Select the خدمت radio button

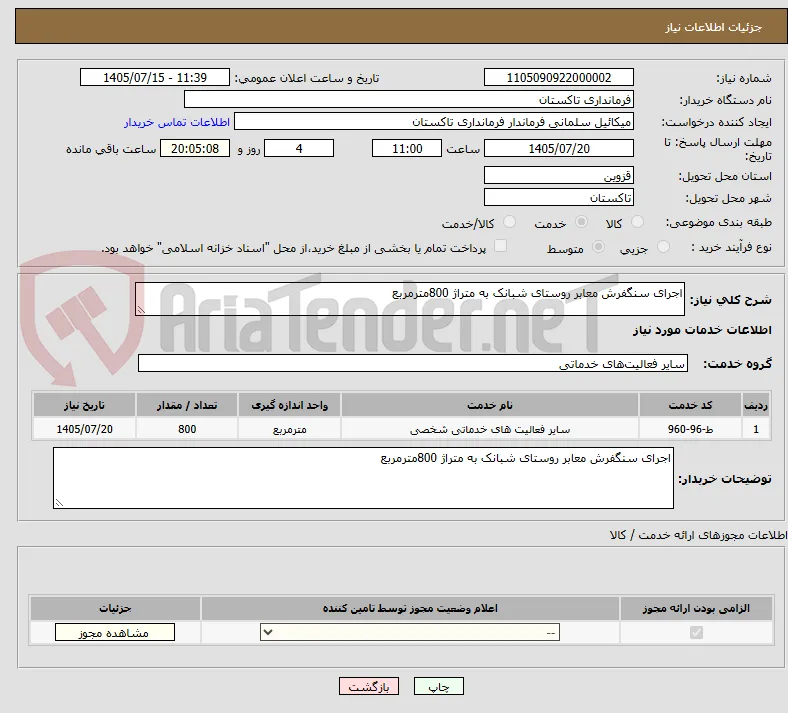pyautogui.click(x=581, y=222)
